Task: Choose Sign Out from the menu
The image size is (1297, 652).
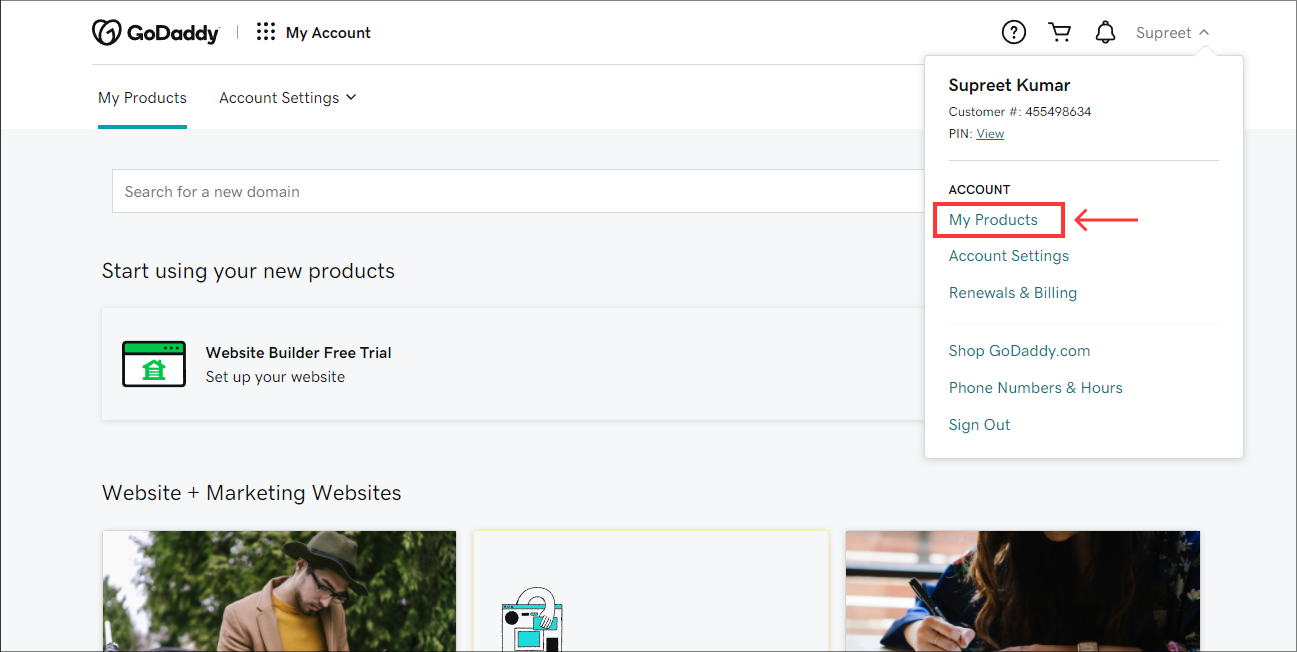Action: (x=979, y=425)
